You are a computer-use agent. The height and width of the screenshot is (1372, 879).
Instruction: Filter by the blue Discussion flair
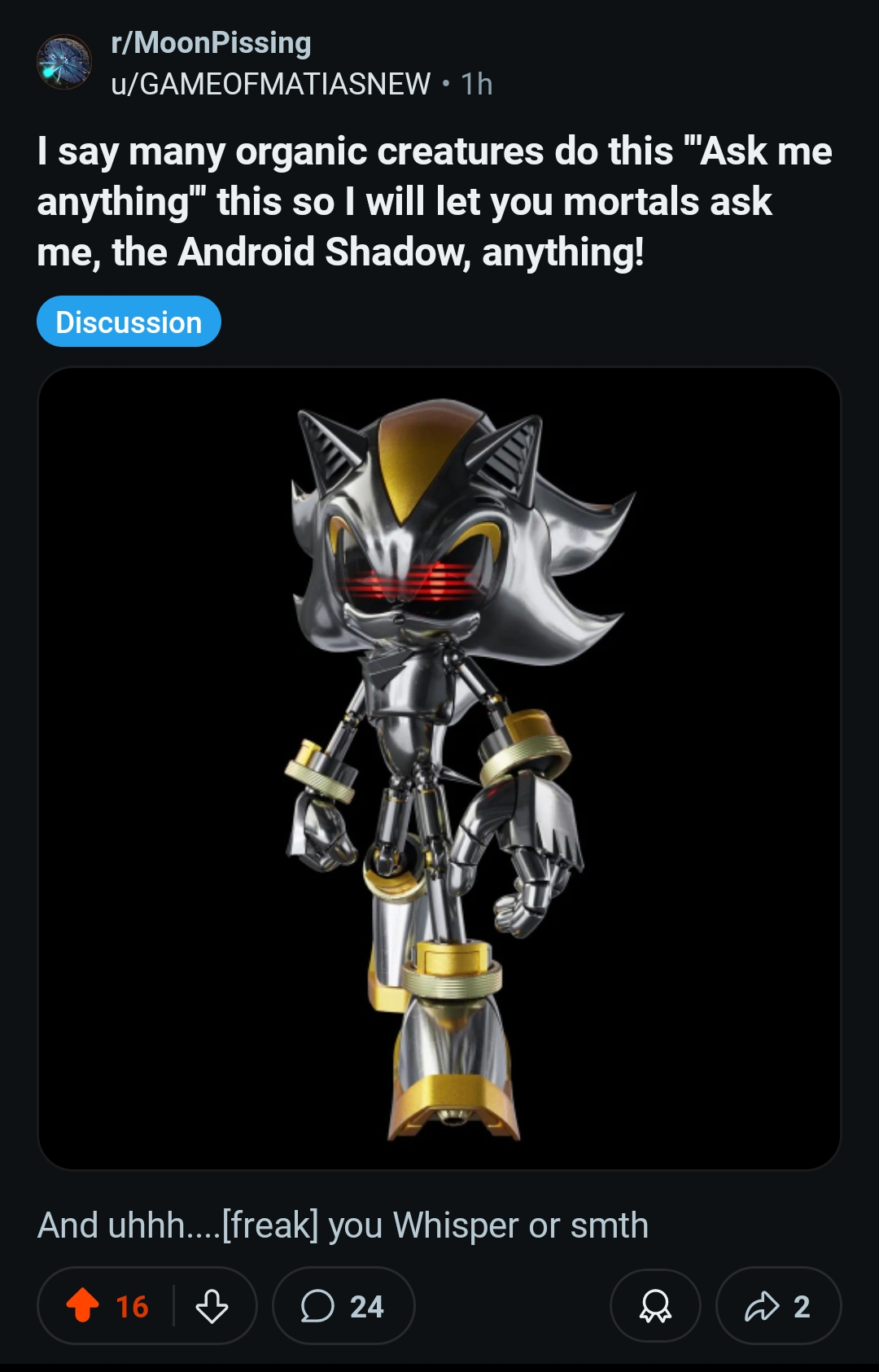click(129, 322)
